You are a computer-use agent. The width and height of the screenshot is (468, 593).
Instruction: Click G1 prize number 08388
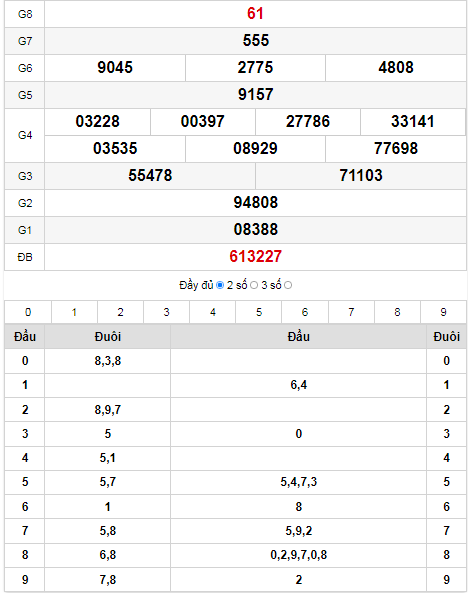tap(255, 230)
